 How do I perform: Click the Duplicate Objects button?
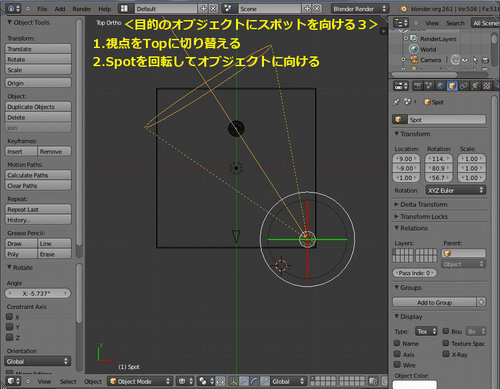point(38,107)
